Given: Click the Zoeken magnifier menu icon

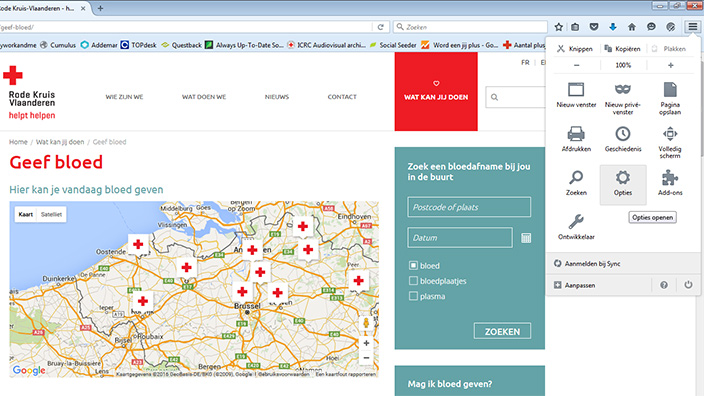Looking at the screenshot, I should point(576,183).
